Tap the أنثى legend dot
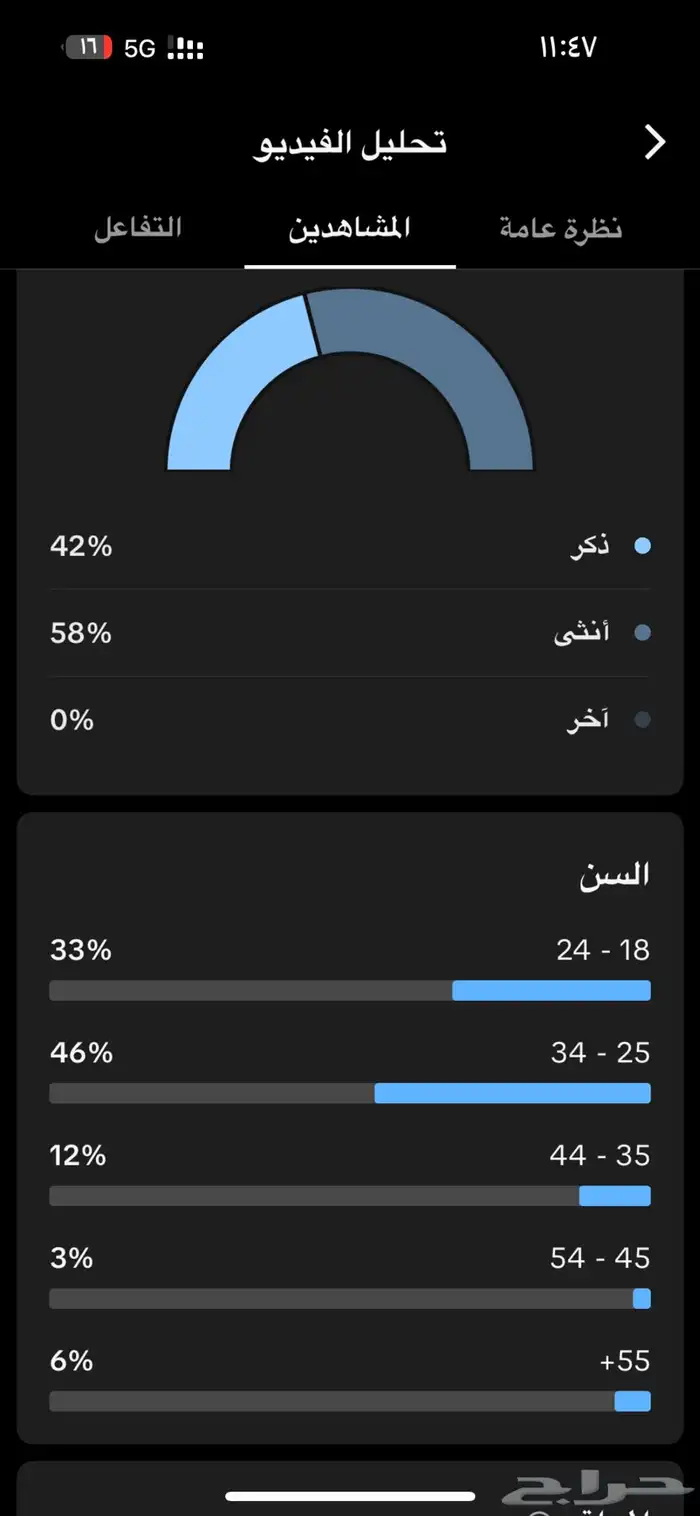The image size is (700, 1516). click(x=642, y=633)
